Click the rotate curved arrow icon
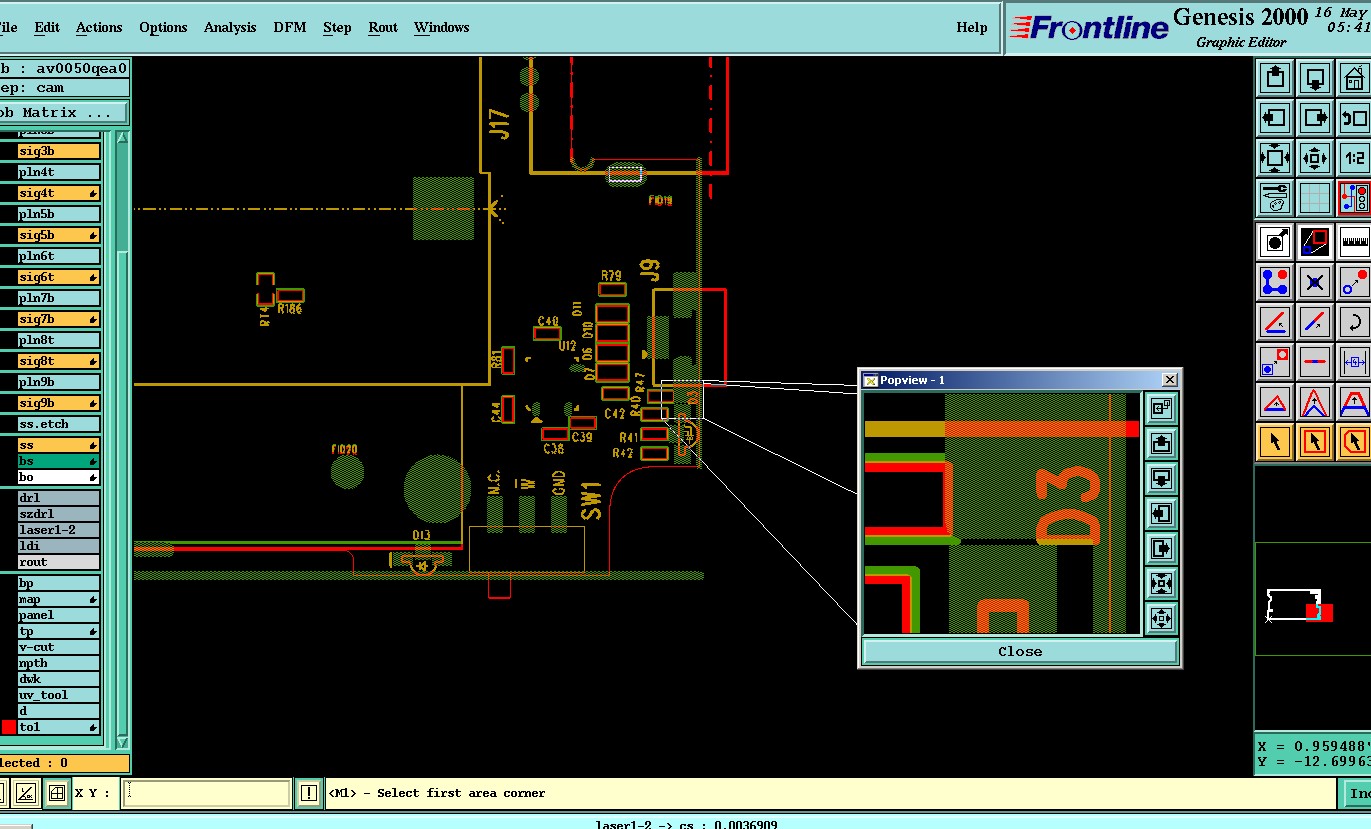This screenshot has width=1371, height=829. point(1354,322)
